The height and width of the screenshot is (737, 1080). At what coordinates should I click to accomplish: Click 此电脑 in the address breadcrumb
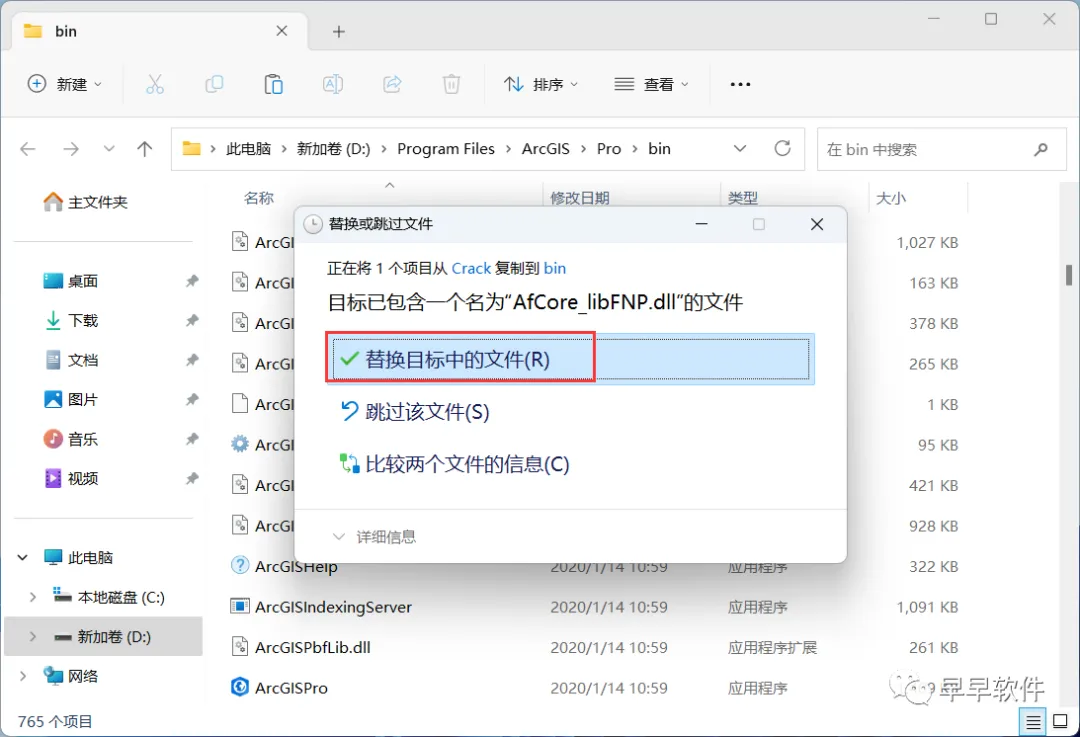point(249,149)
